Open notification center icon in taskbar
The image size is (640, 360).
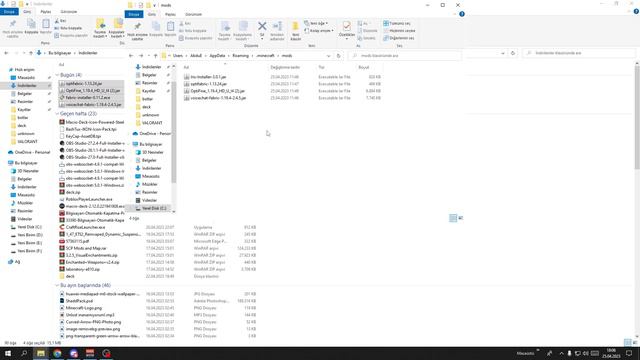click(x=629, y=353)
